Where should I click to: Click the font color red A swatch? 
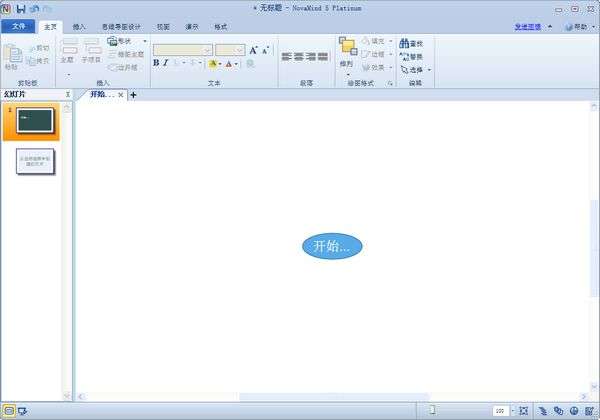229,63
